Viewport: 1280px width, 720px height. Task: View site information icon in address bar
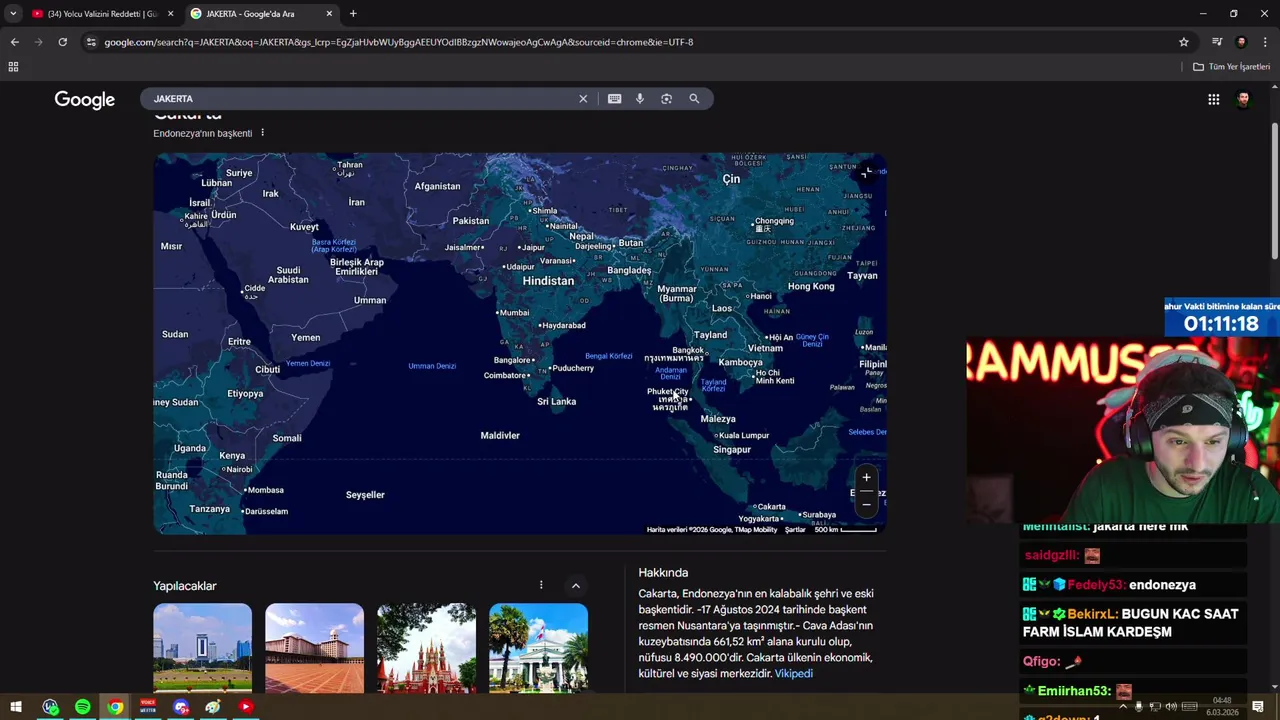[91, 42]
